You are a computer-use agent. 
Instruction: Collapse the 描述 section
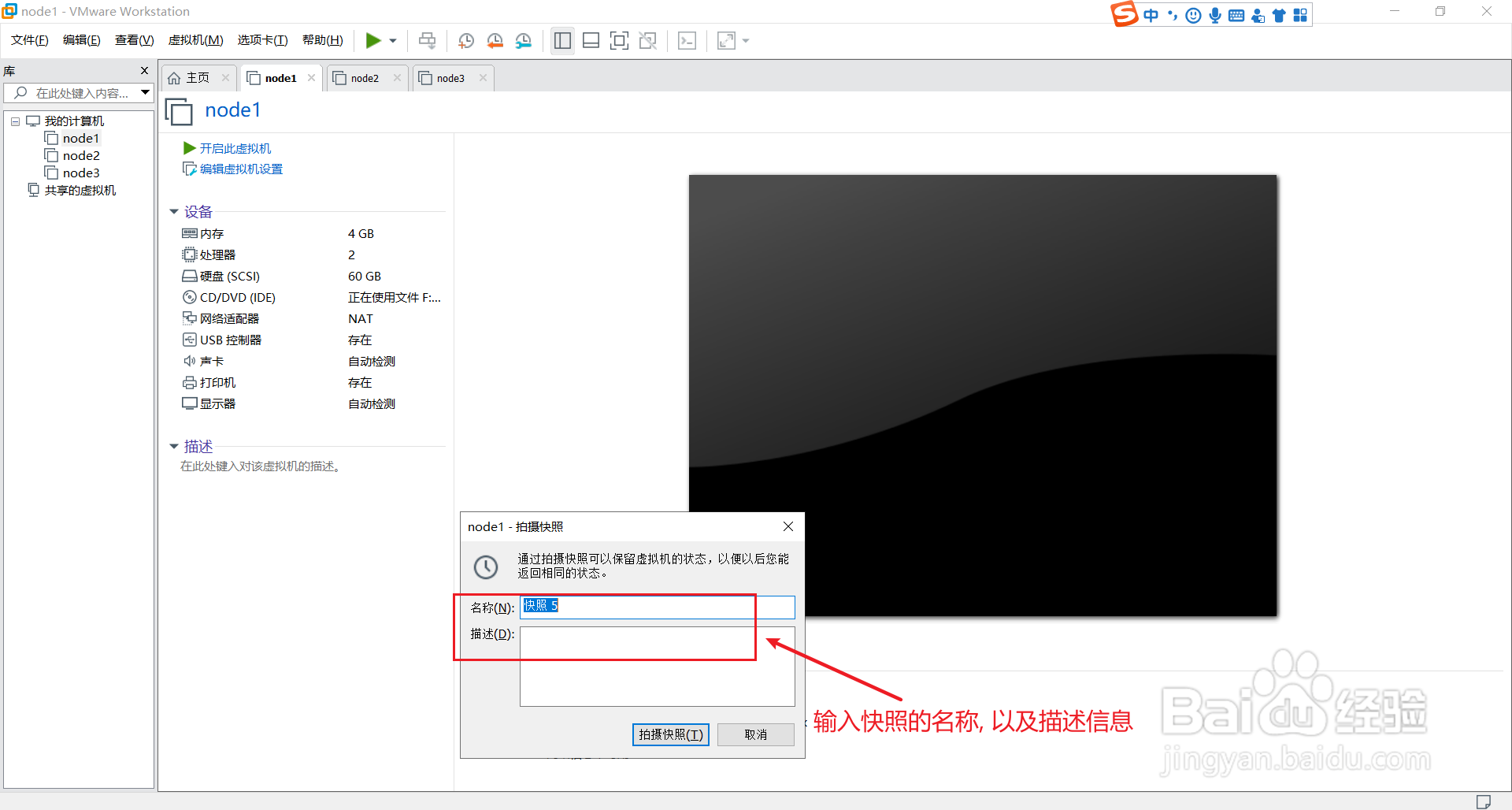[x=174, y=447]
